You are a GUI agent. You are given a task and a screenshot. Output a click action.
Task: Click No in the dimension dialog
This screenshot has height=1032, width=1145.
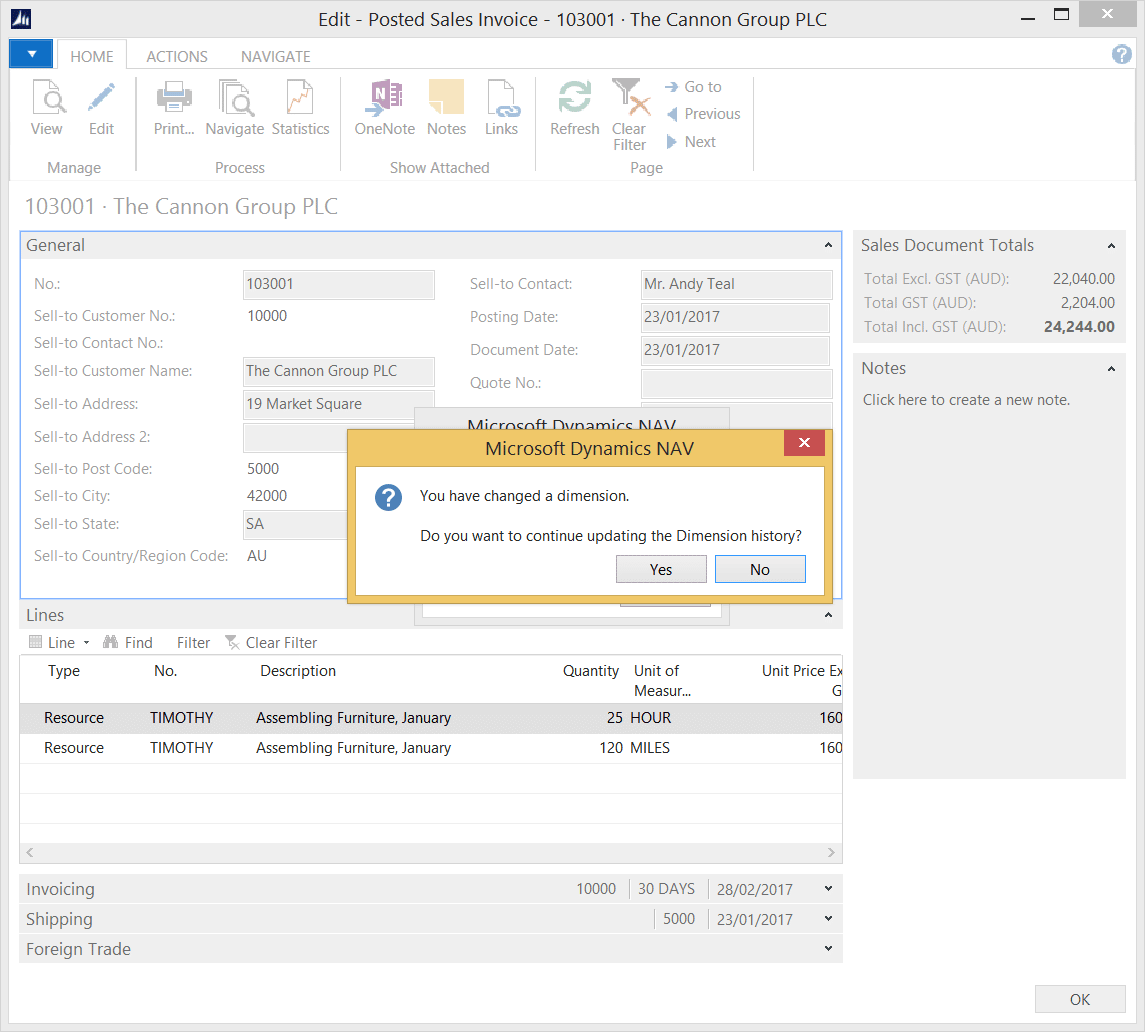(760, 570)
